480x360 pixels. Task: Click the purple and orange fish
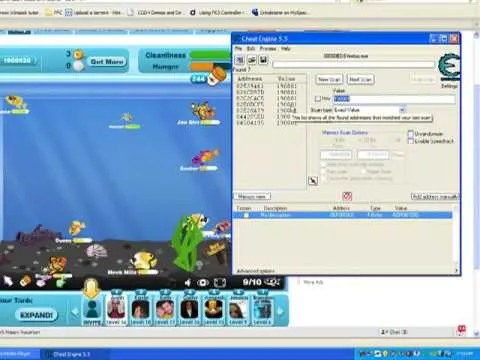pyautogui.click(x=206, y=157)
